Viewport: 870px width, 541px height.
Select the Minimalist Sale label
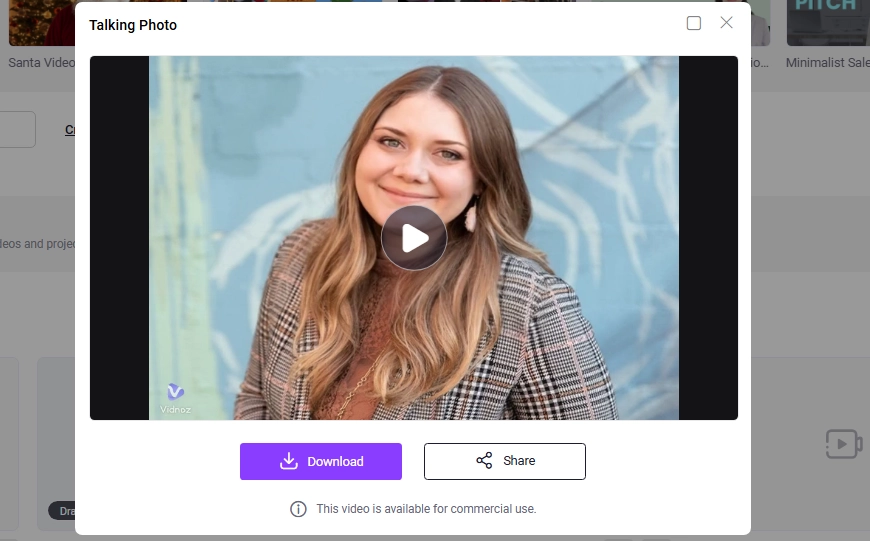click(827, 62)
